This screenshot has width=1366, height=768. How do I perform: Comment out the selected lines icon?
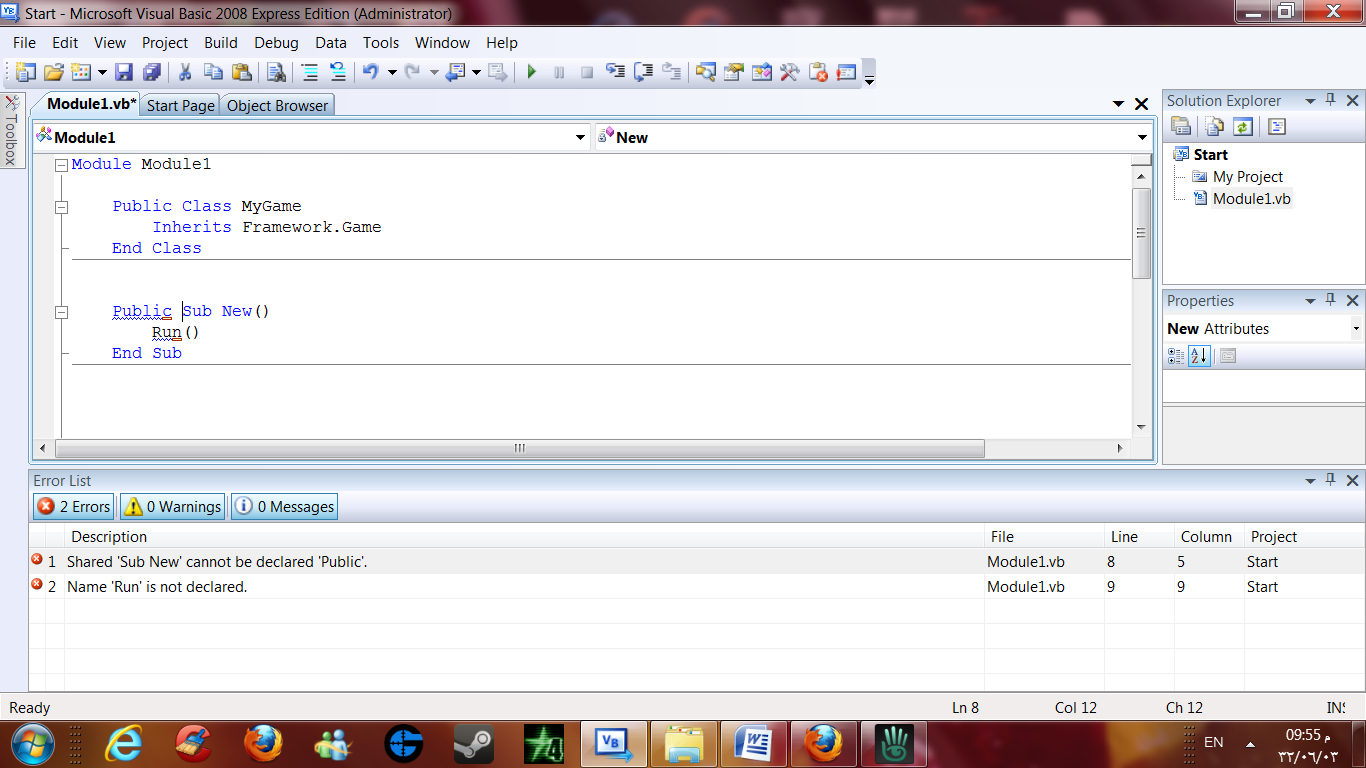310,72
